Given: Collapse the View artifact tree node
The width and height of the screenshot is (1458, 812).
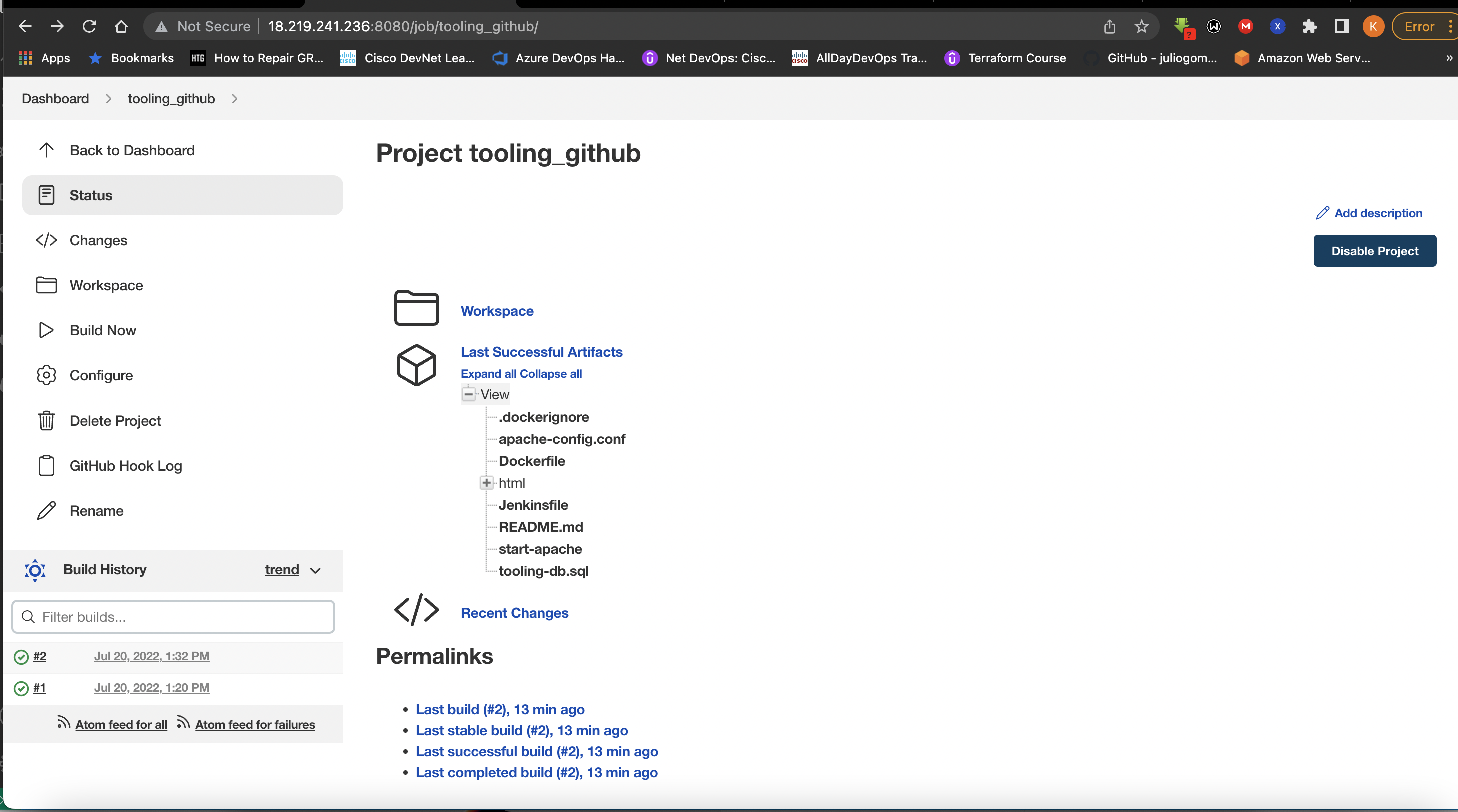Looking at the screenshot, I should point(468,394).
